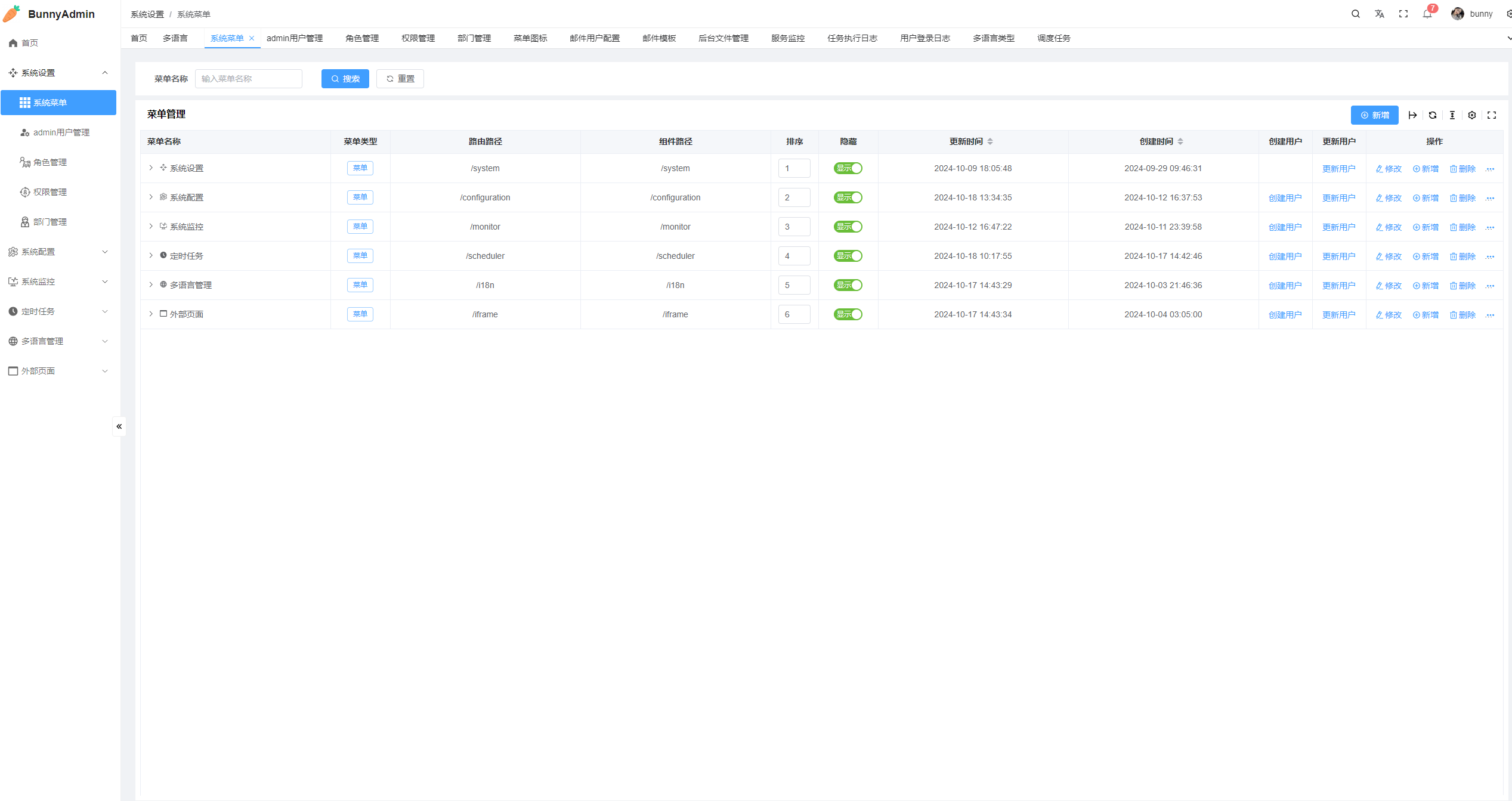Open 角色管理 in sidebar
The width and height of the screenshot is (1512, 801).
point(60,162)
